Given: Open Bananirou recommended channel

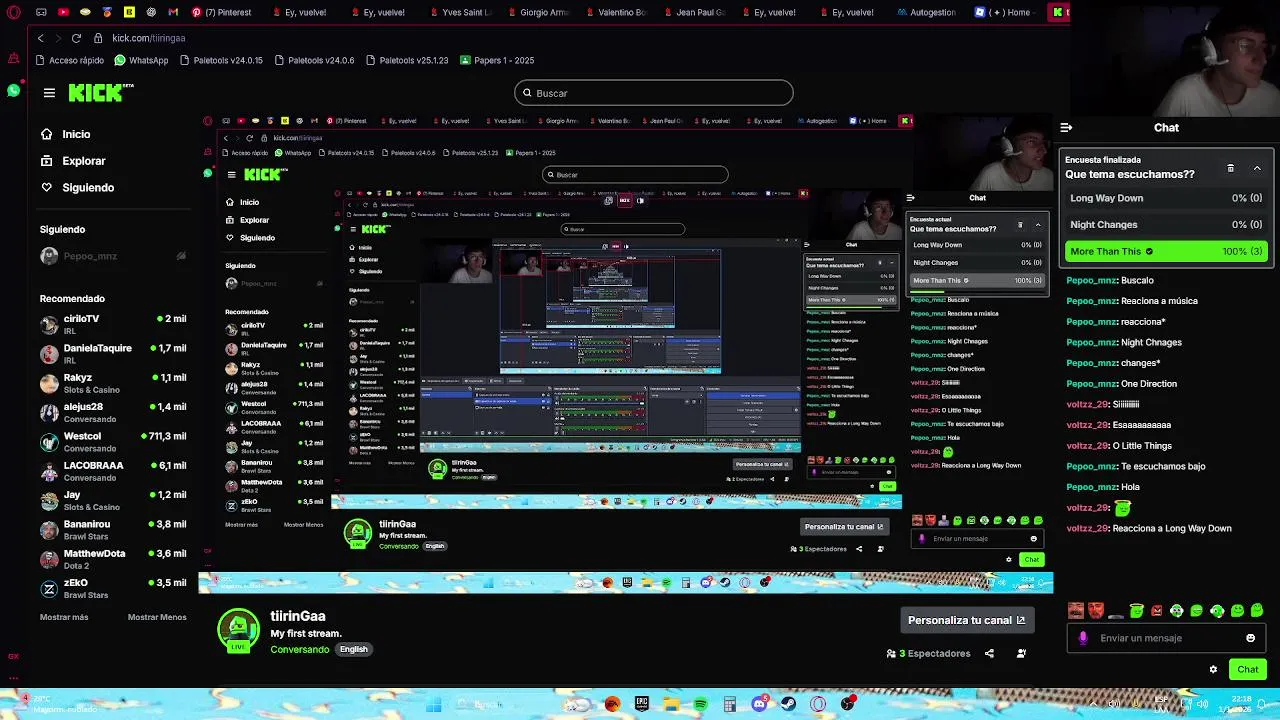Looking at the screenshot, I should tap(113, 529).
